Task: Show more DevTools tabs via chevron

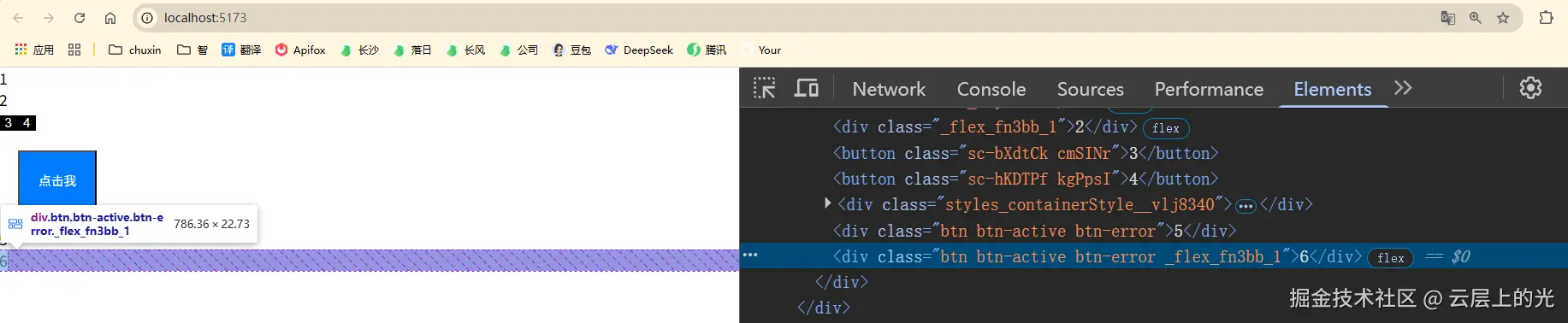Action: (x=1403, y=88)
